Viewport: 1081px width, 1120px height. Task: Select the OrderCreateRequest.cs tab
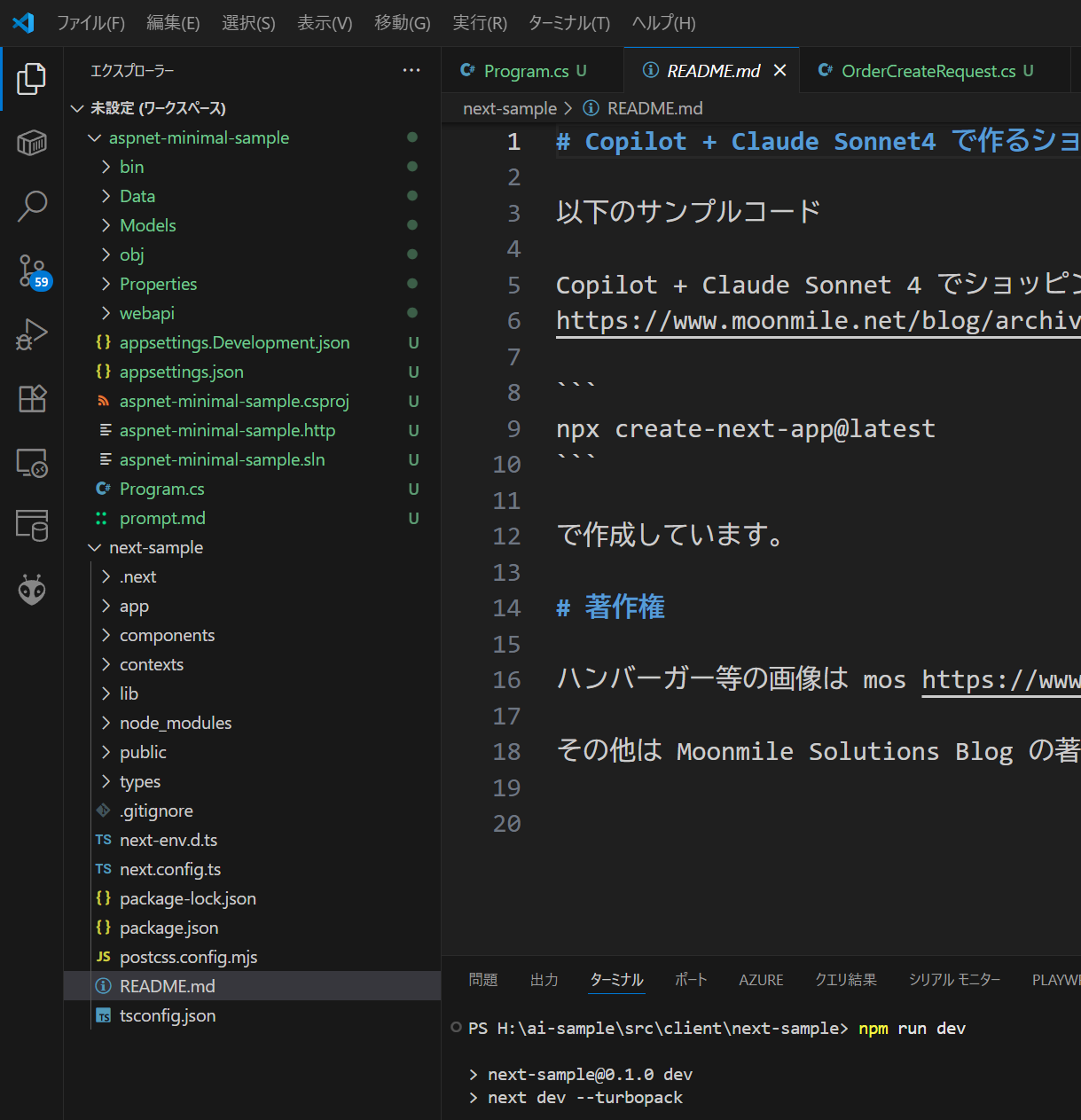928,71
